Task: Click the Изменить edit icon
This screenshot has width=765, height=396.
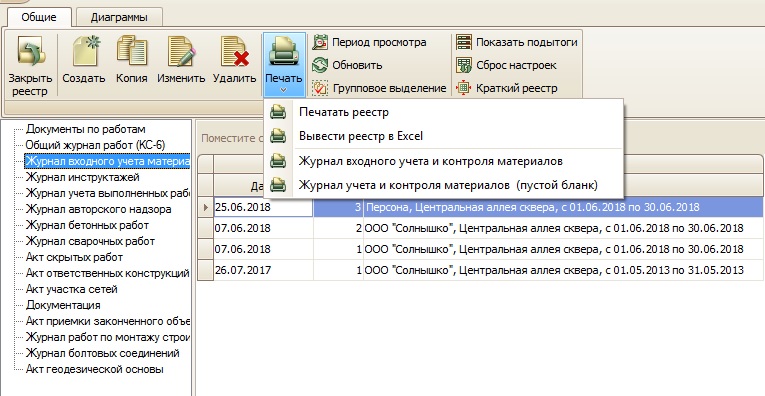Action: click(181, 51)
